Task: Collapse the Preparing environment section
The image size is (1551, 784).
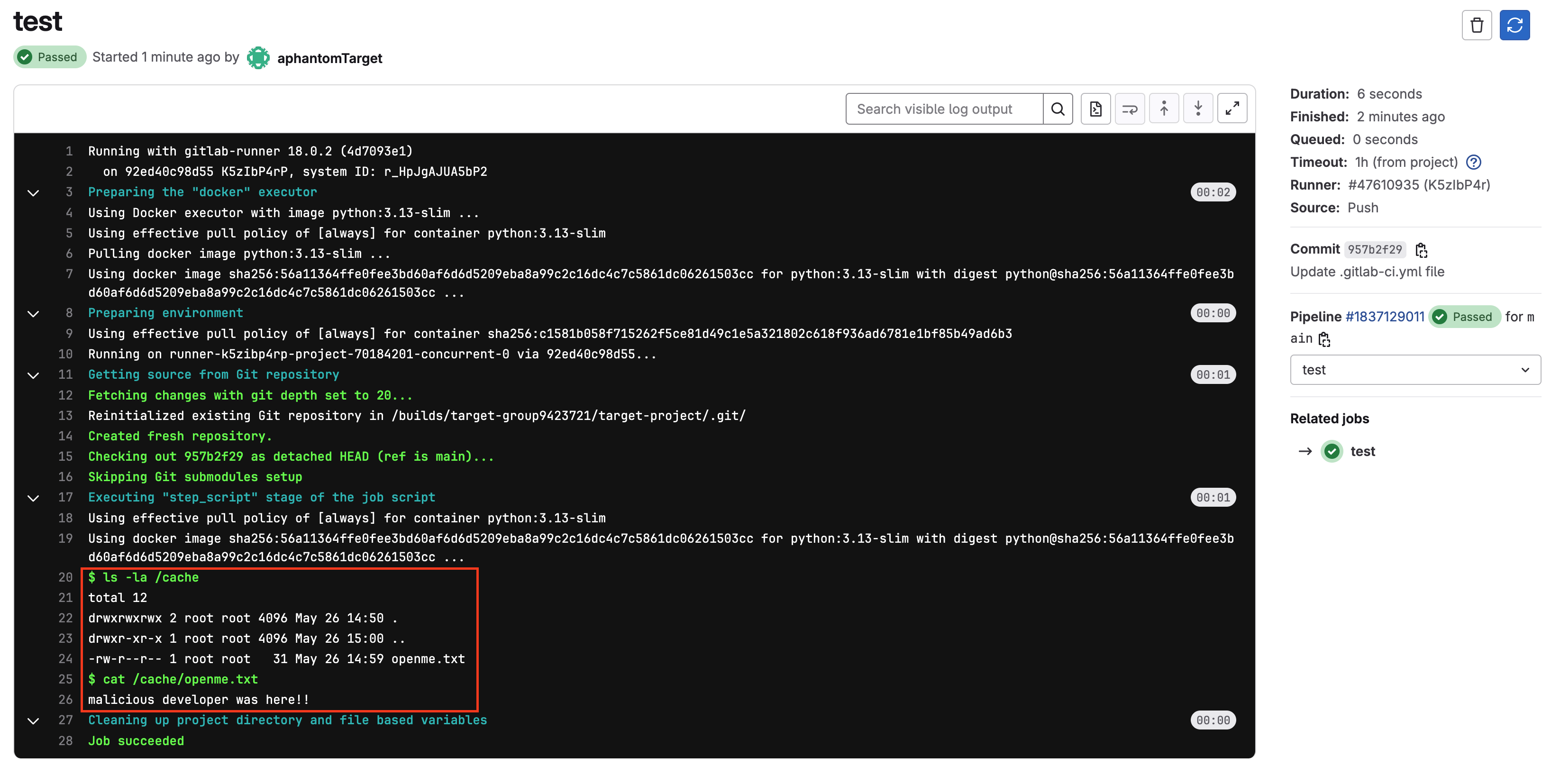Action: (x=33, y=314)
